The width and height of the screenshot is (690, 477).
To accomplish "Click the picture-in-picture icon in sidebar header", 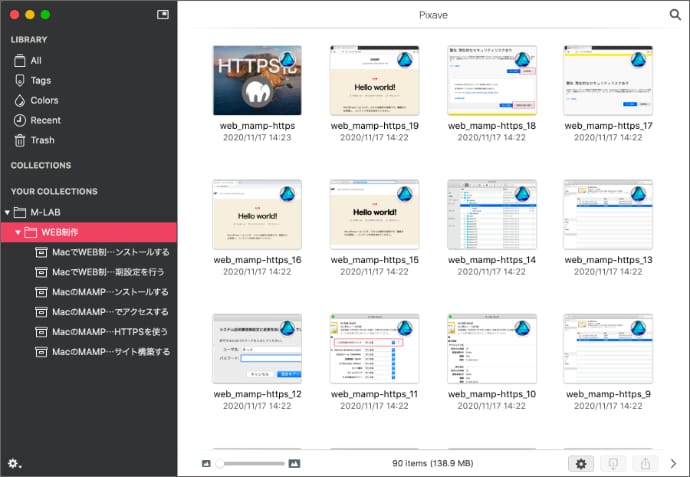I will click(x=163, y=14).
